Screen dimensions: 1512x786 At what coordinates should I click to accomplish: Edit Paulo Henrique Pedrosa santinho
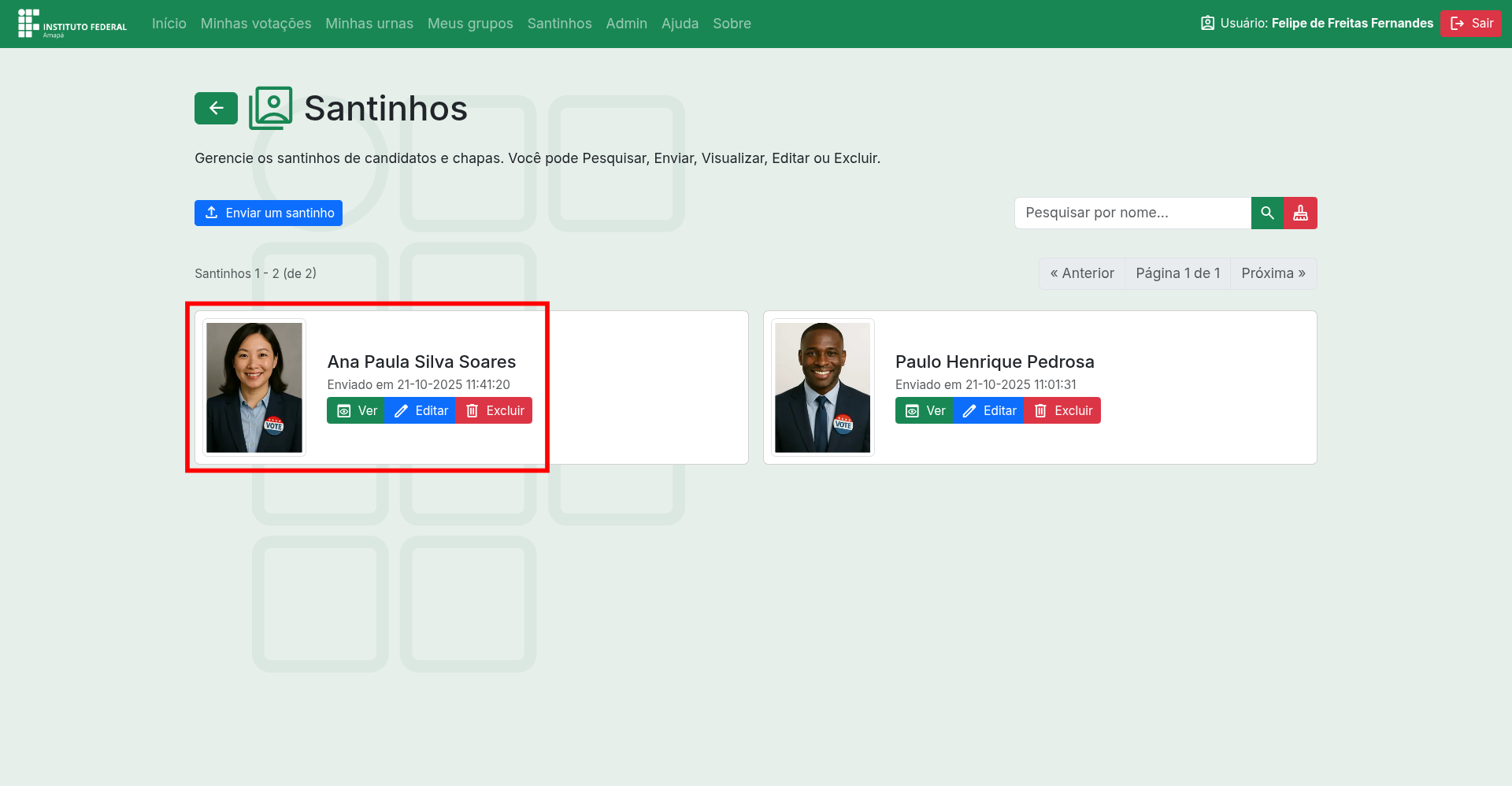pos(988,411)
